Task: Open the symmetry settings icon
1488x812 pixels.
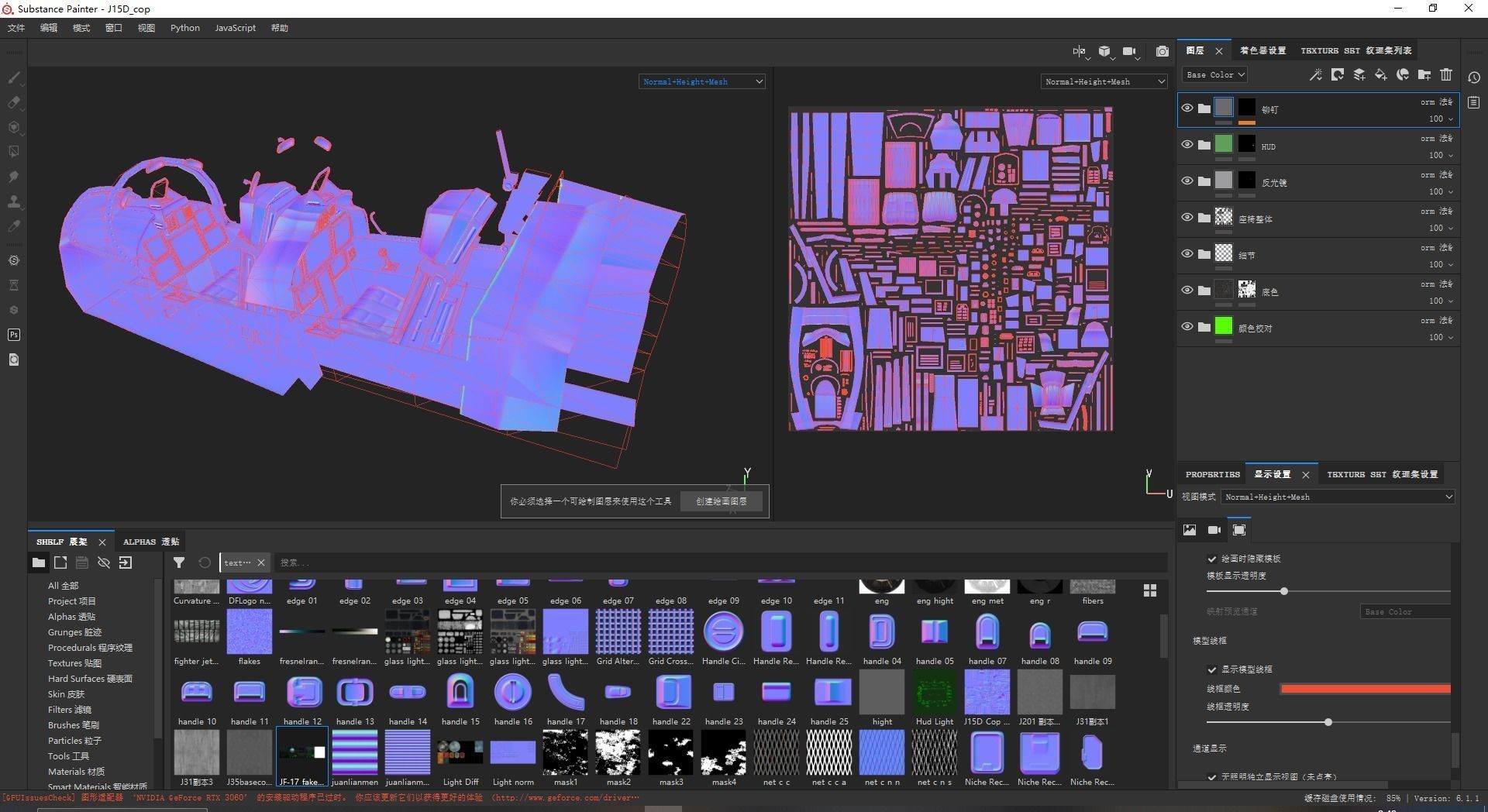Action: [1080, 51]
